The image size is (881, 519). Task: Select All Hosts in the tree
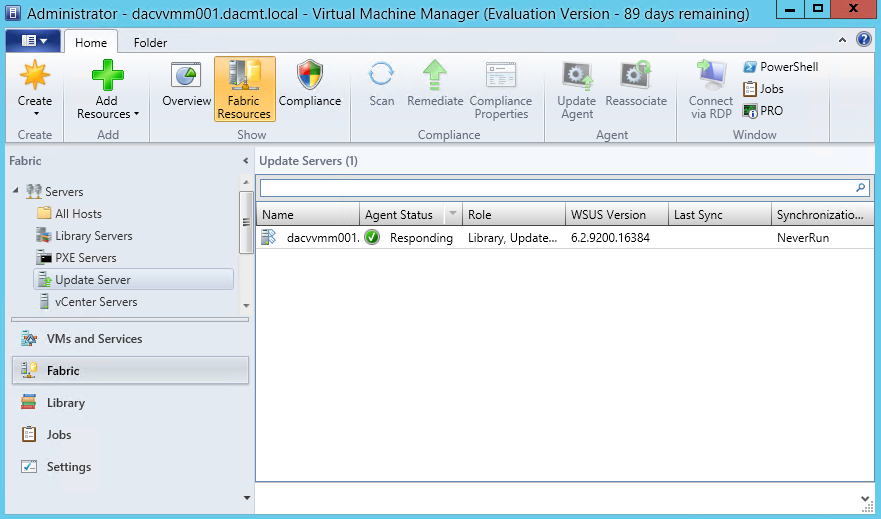pyautogui.click(x=78, y=214)
